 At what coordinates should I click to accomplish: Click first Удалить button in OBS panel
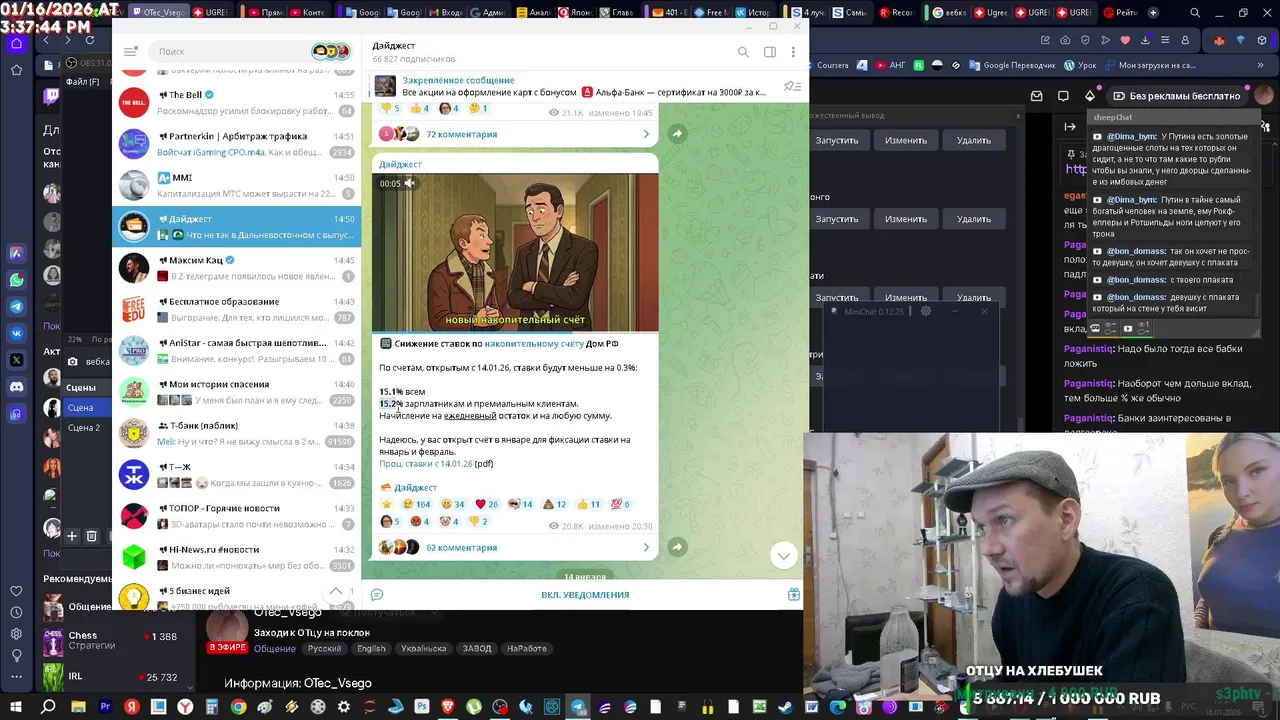pos(973,141)
